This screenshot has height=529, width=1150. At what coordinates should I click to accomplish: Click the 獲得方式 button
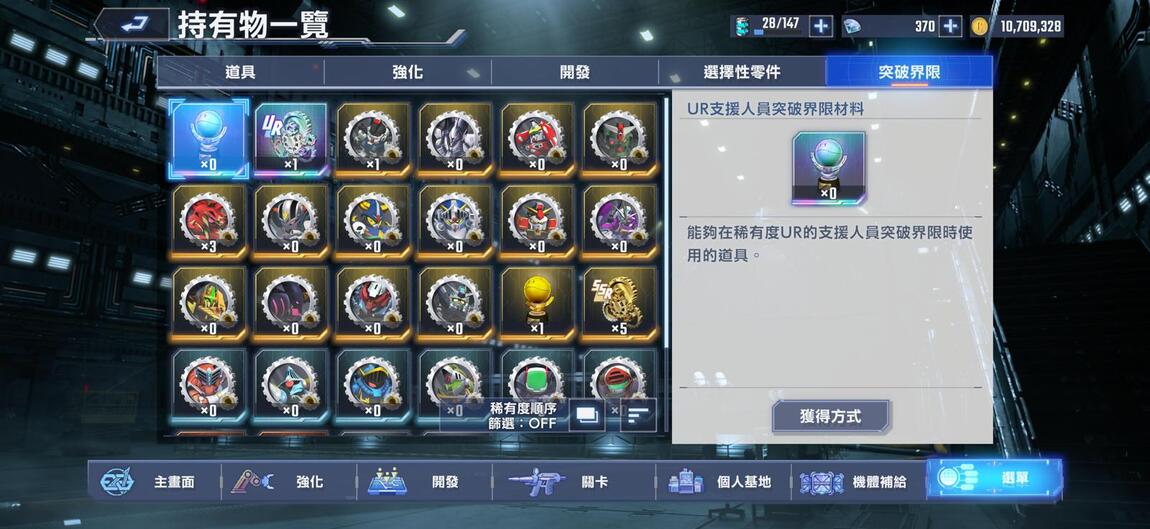pyautogui.click(x=830, y=417)
